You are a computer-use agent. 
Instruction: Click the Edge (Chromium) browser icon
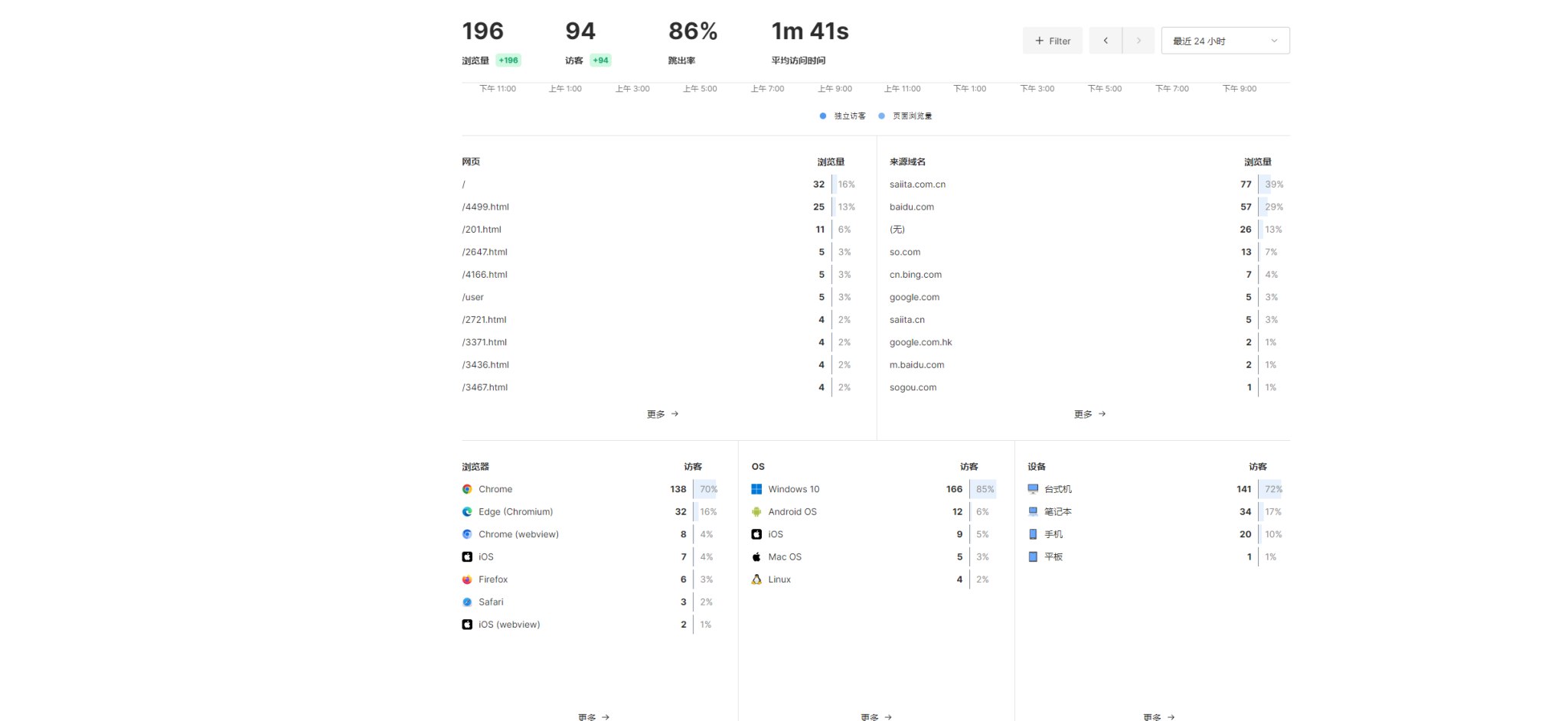click(467, 512)
